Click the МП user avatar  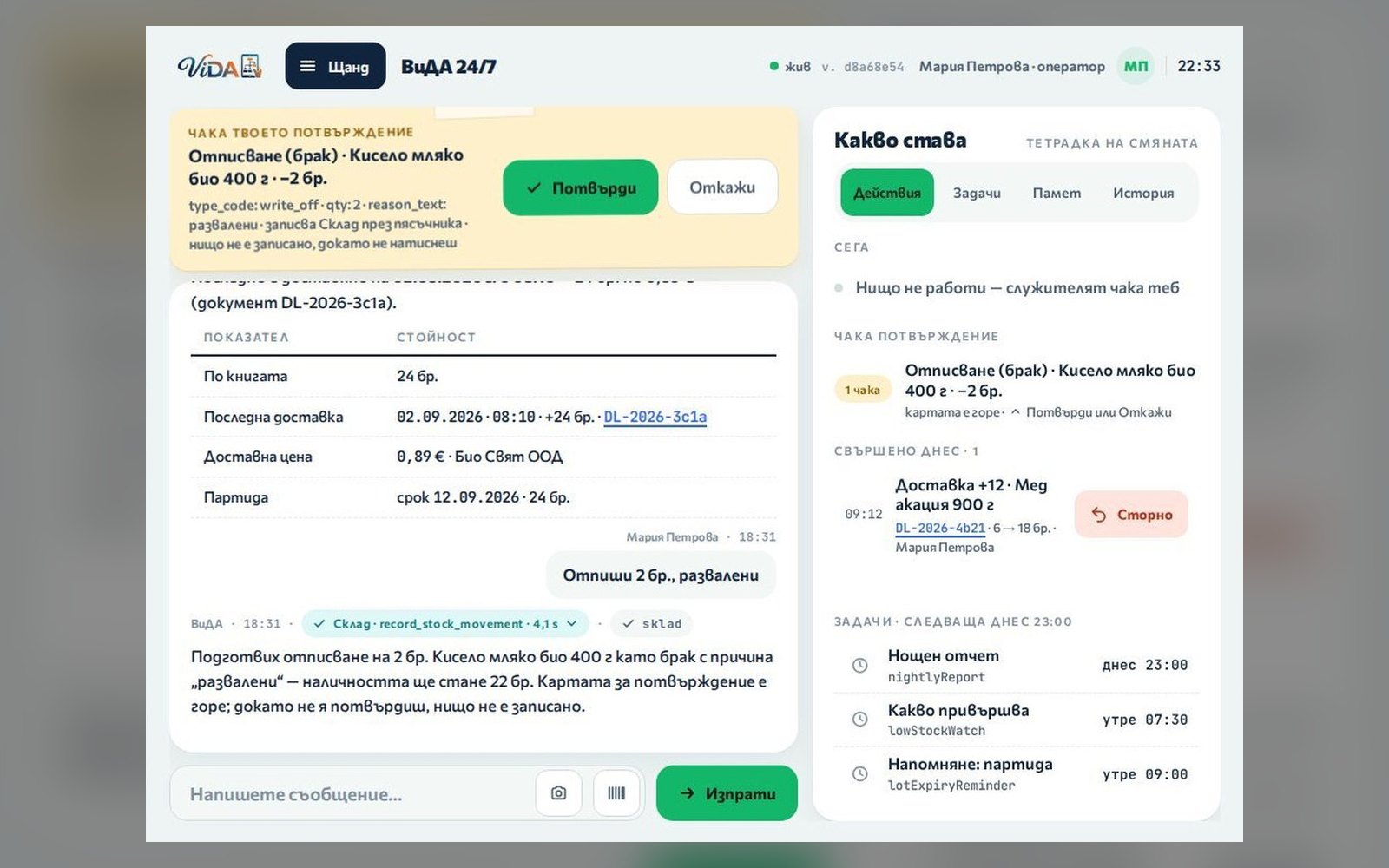click(1136, 66)
